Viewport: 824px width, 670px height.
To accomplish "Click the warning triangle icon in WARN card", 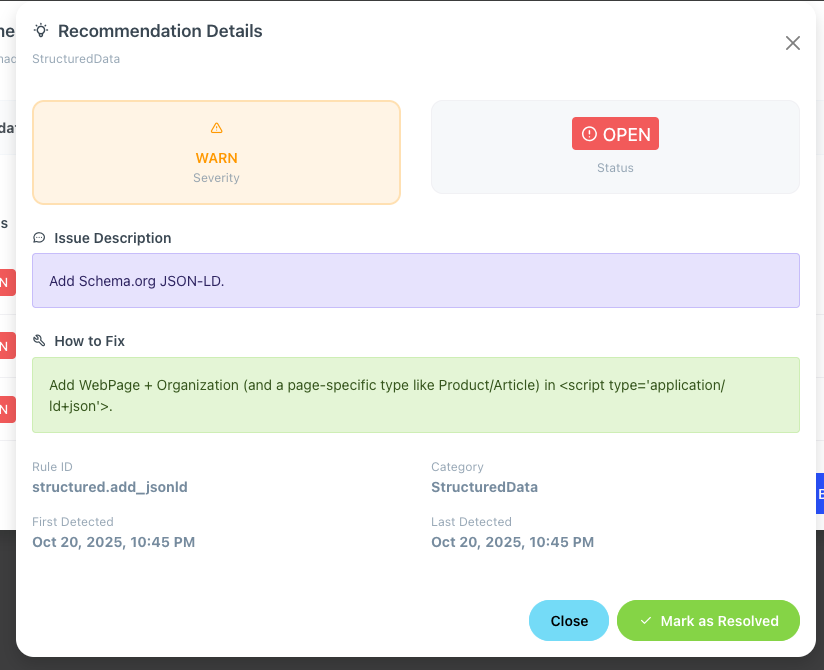I will 216,128.
